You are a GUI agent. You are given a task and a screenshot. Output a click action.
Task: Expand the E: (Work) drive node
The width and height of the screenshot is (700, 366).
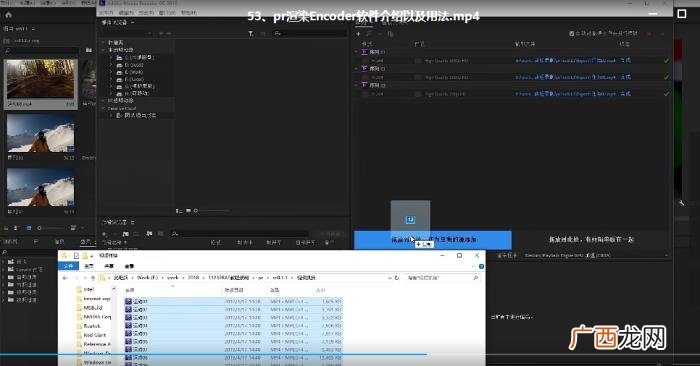point(111,72)
